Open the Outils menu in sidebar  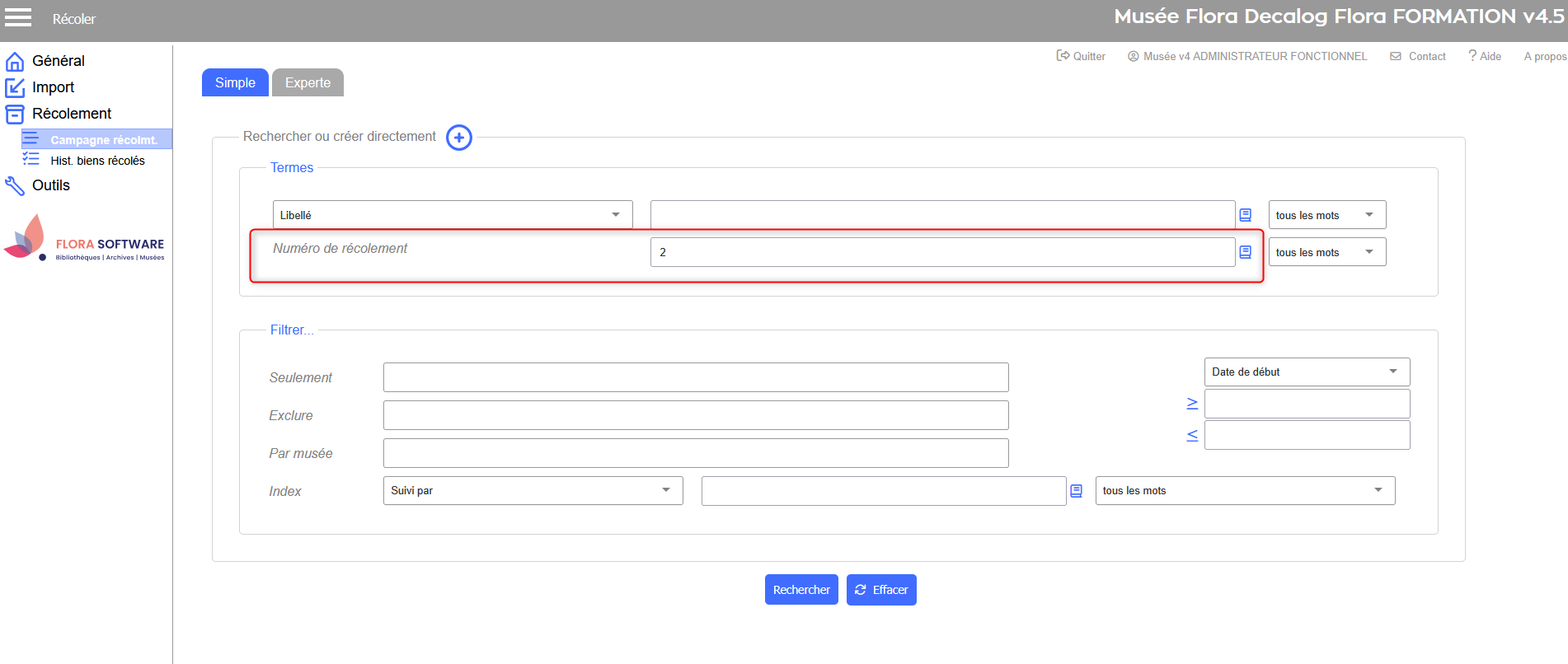(51, 185)
